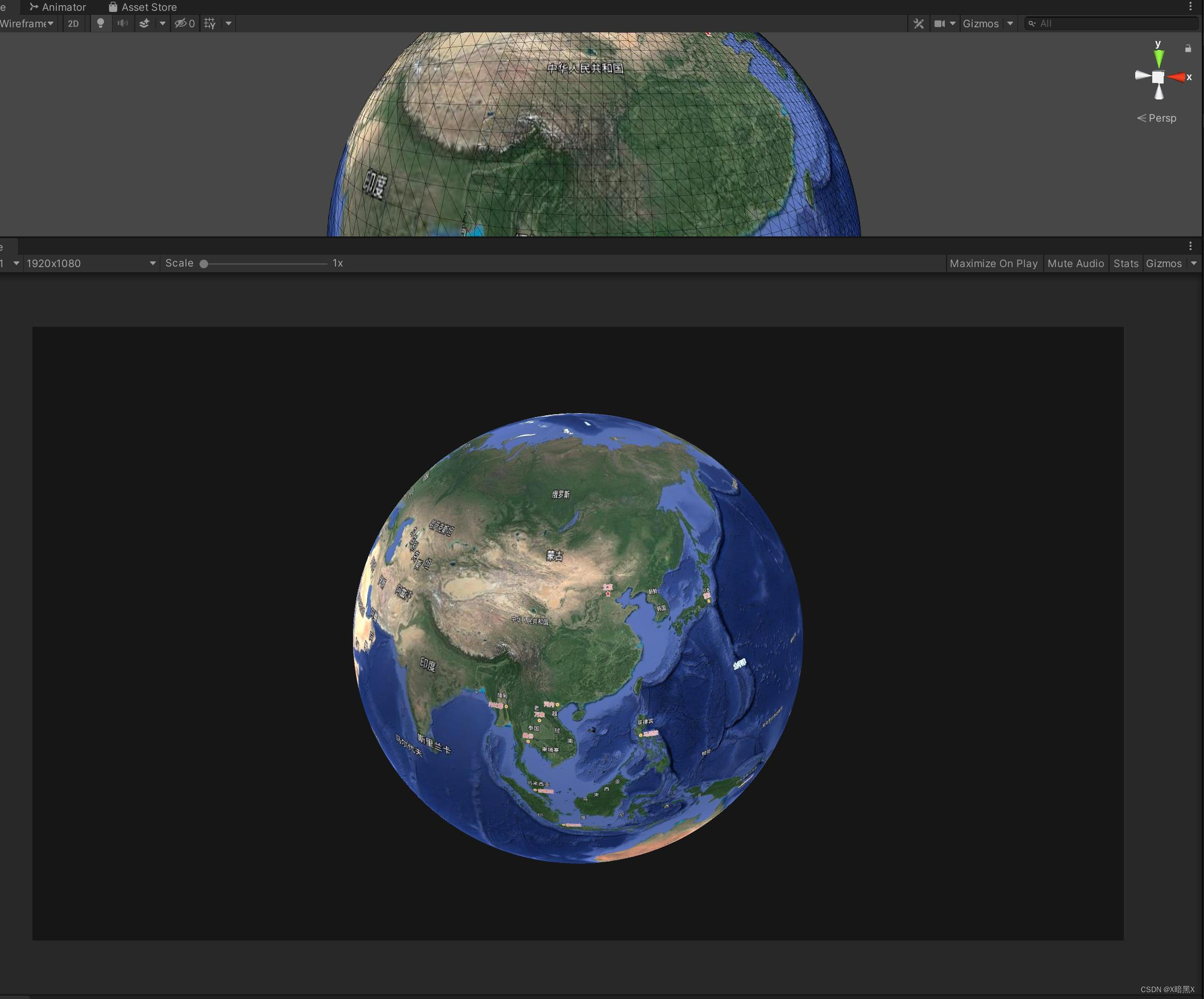
Task: Adjust the Game view Scale slider
Action: 205,263
